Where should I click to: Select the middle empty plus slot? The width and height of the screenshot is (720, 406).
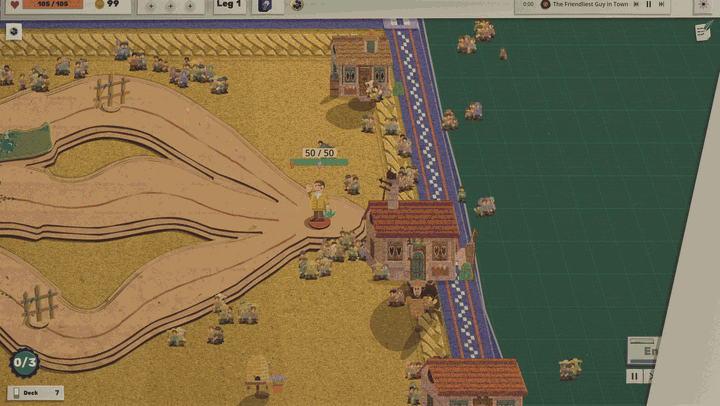pyautogui.click(x=170, y=6)
